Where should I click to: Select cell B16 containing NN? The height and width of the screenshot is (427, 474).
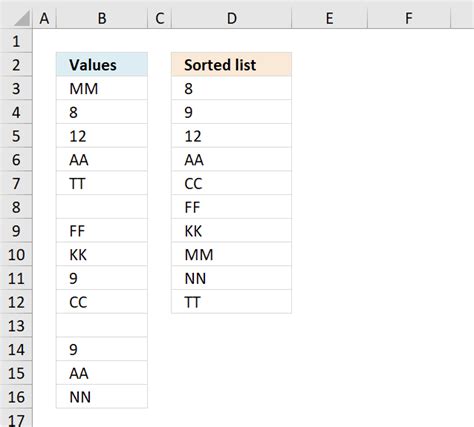(x=102, y=397)
